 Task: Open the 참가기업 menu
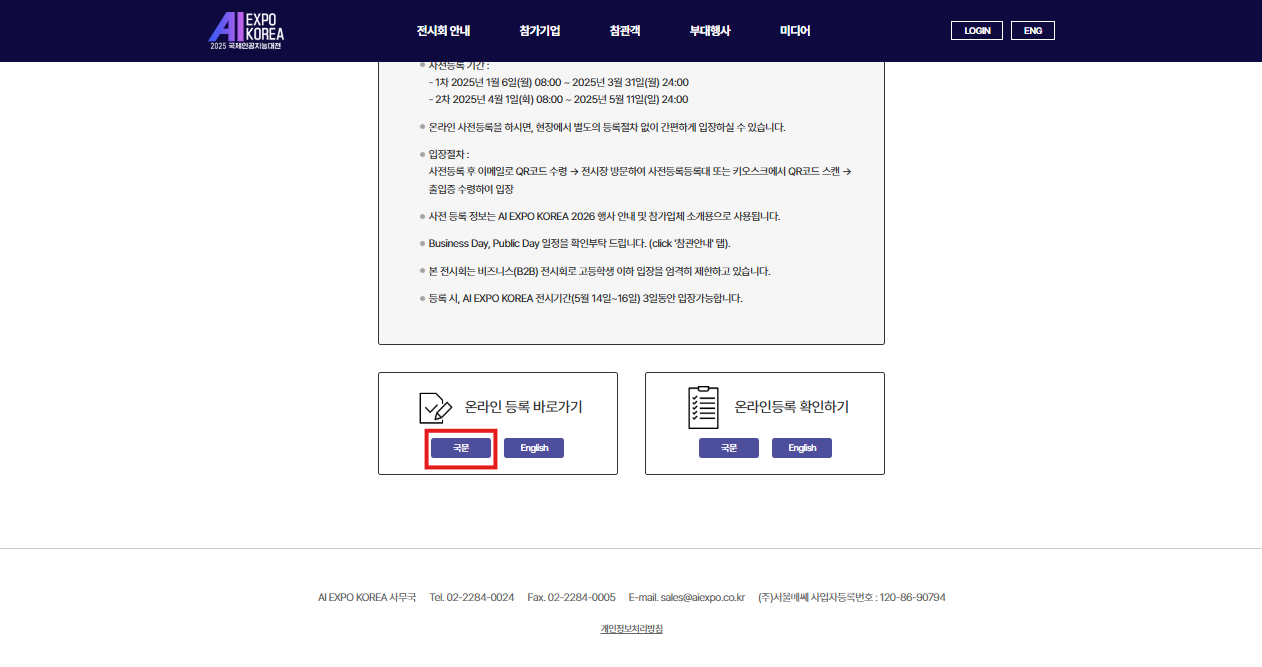pos(540,31)
